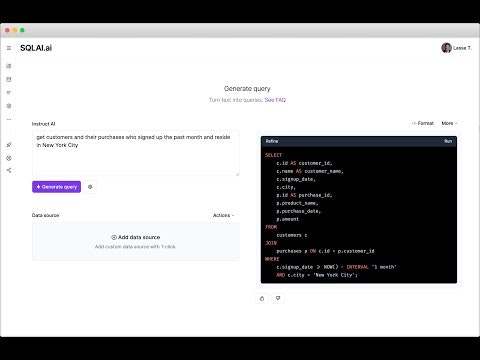Screen dimensions: 480x360
Task: Click code line with INTERVAL '1 month'
Action: (x=336, y=267)
